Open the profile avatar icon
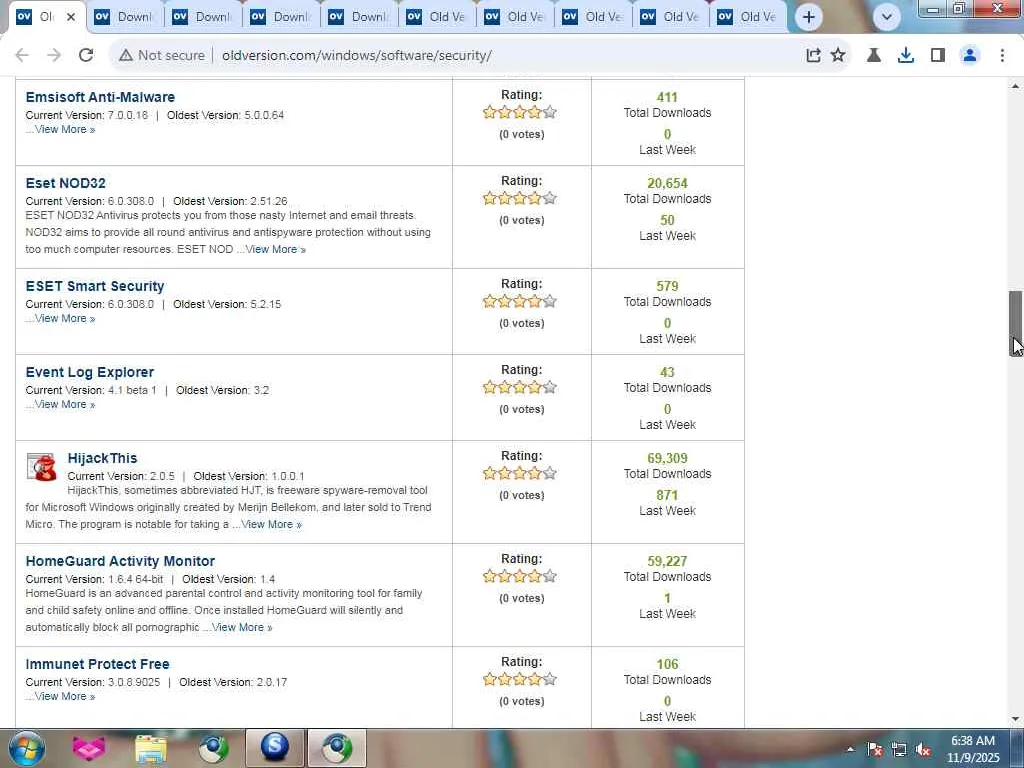 (970, 56)
